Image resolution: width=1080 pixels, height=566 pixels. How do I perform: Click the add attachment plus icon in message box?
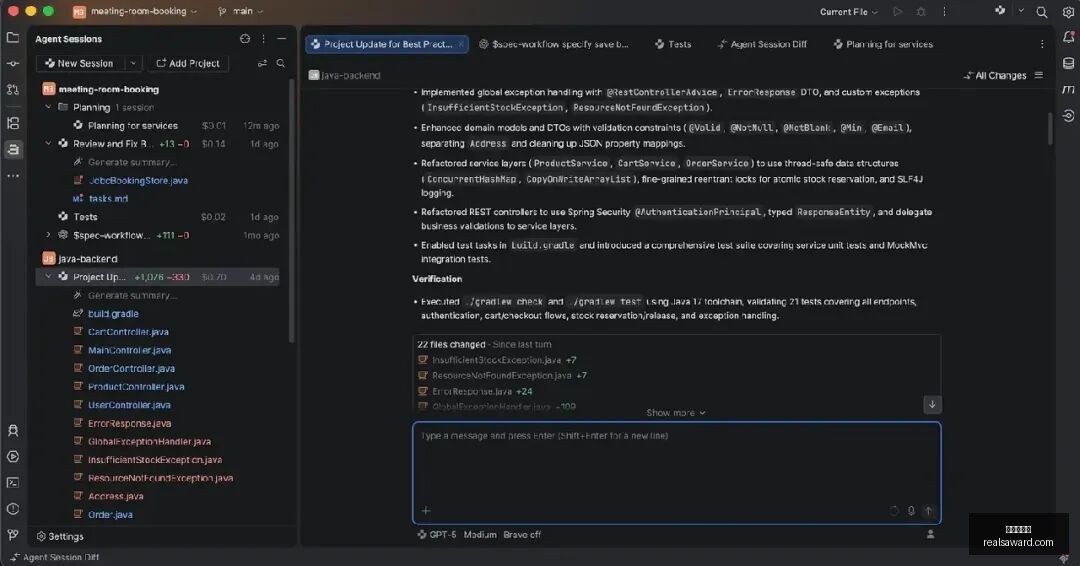pos(426,510)
